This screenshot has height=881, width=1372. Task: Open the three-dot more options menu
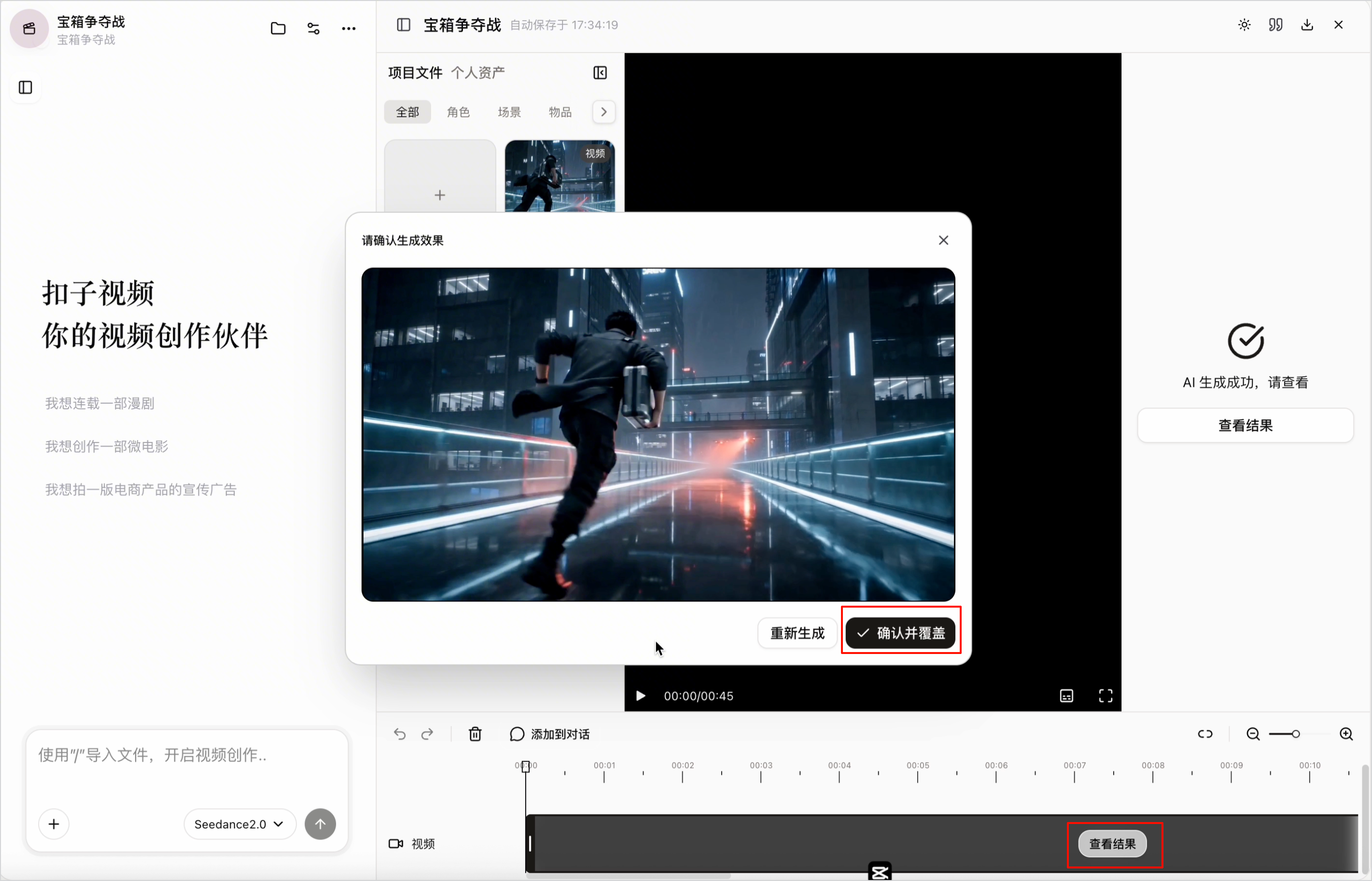tap(349, 28)
